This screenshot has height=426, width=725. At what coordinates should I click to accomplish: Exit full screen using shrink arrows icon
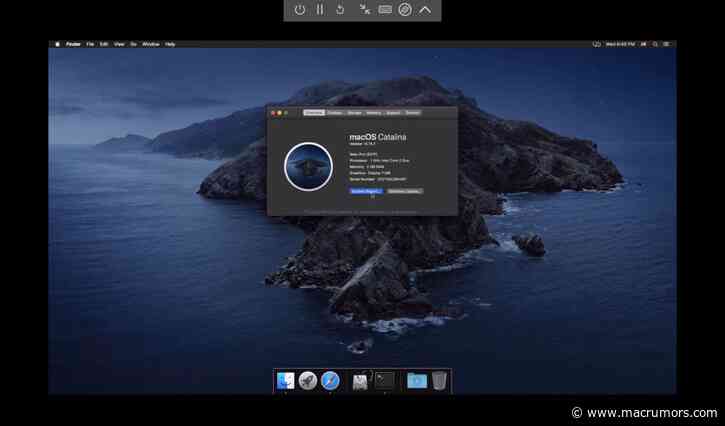click(365, 10)
